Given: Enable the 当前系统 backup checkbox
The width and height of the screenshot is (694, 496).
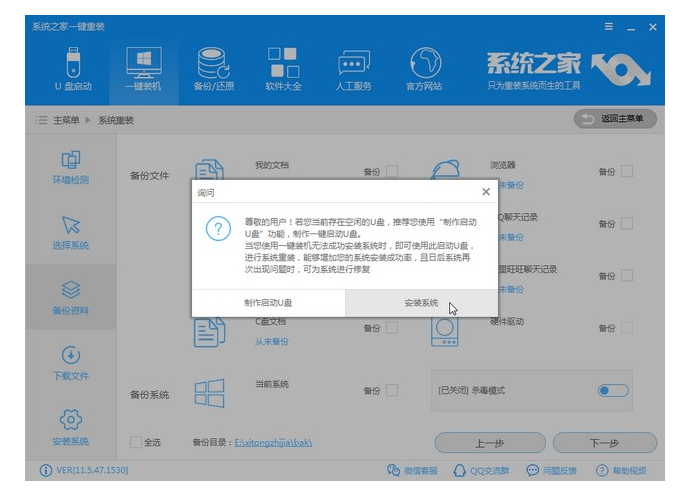Looking at the screenshot, I should coord(392,390).
